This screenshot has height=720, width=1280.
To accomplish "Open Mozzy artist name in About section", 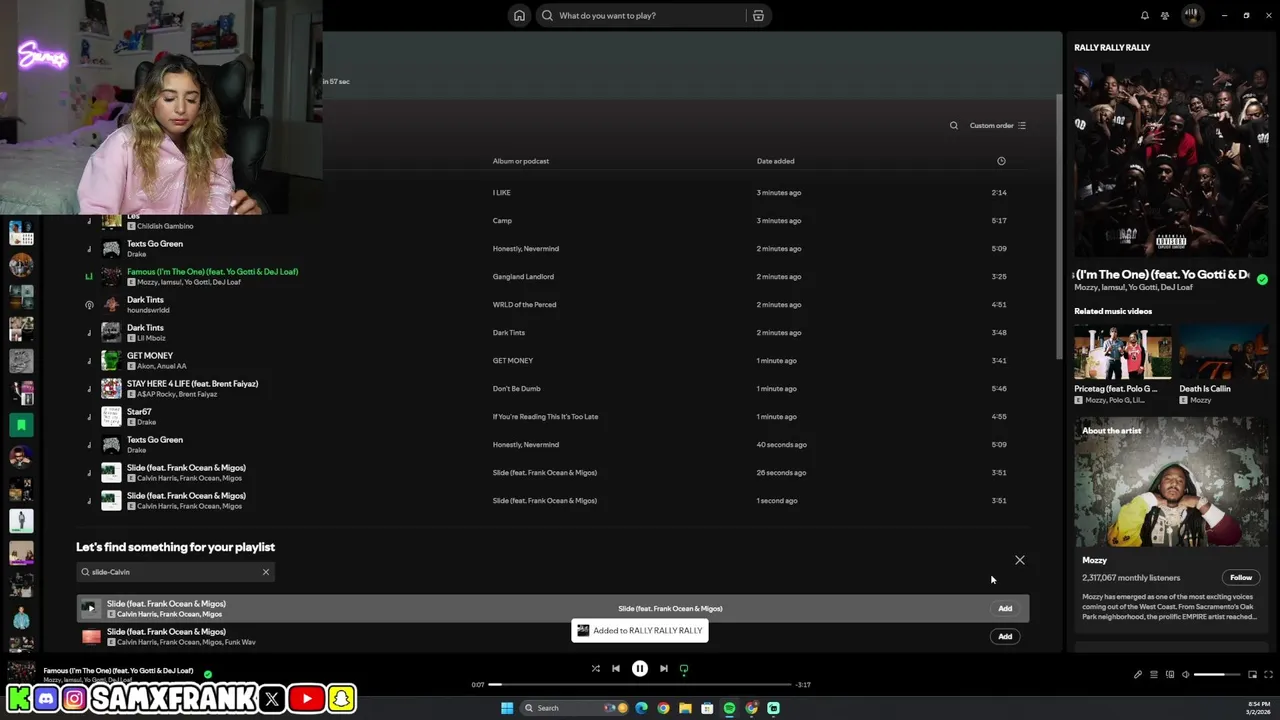I will [1095, 560].
